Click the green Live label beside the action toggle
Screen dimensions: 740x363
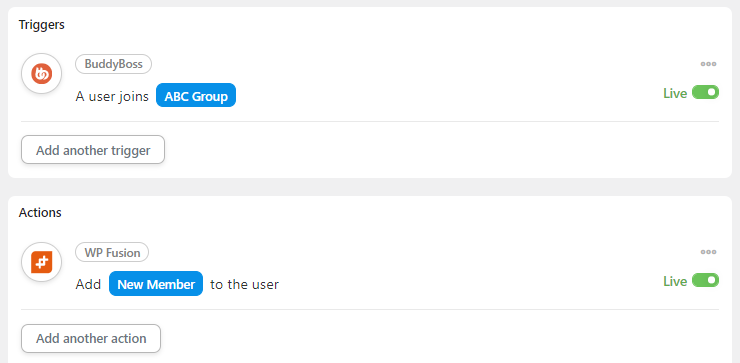click(675, 281)
